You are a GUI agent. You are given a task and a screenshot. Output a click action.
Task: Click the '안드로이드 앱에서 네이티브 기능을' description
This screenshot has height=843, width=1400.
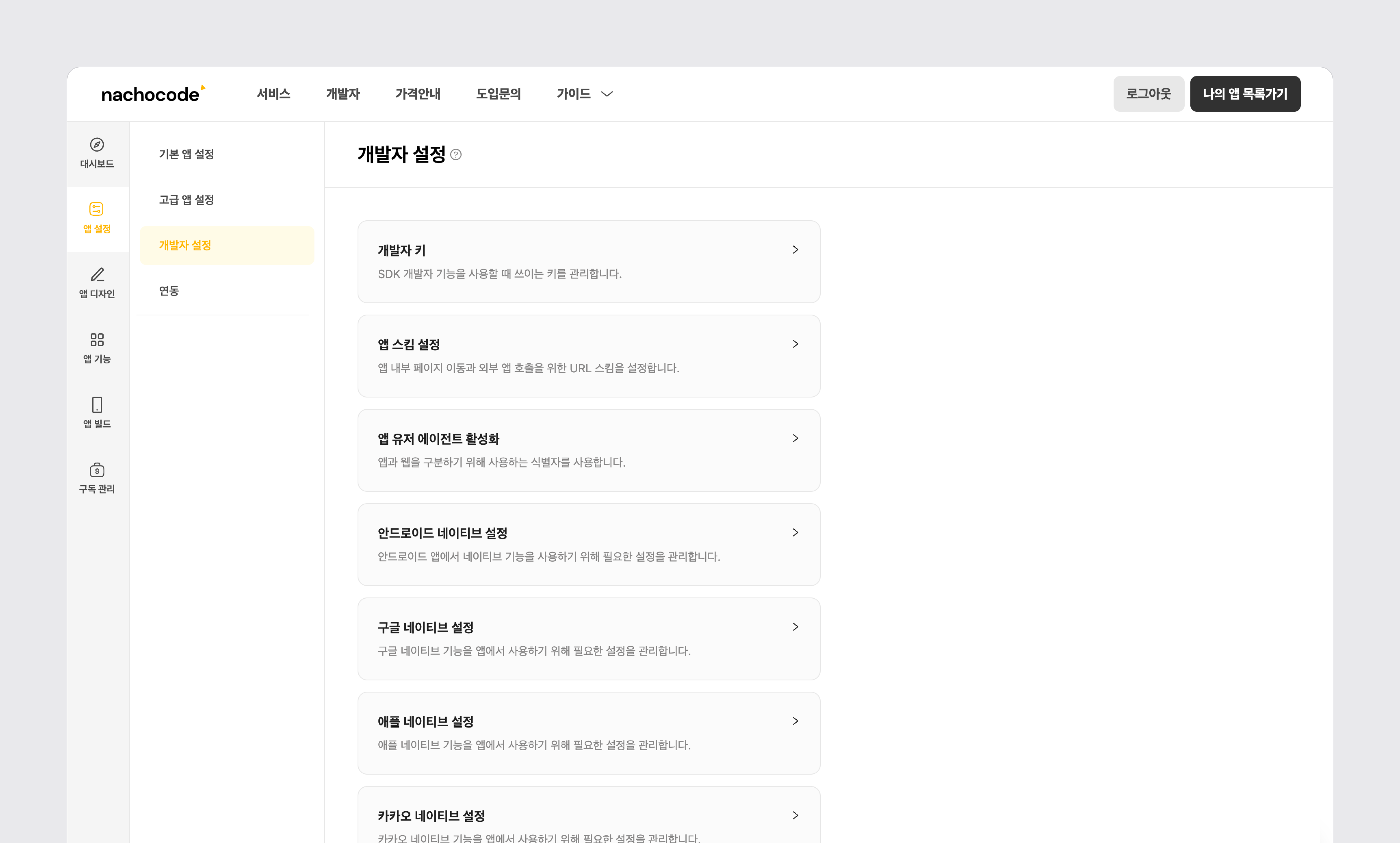(x=549, y=557)
